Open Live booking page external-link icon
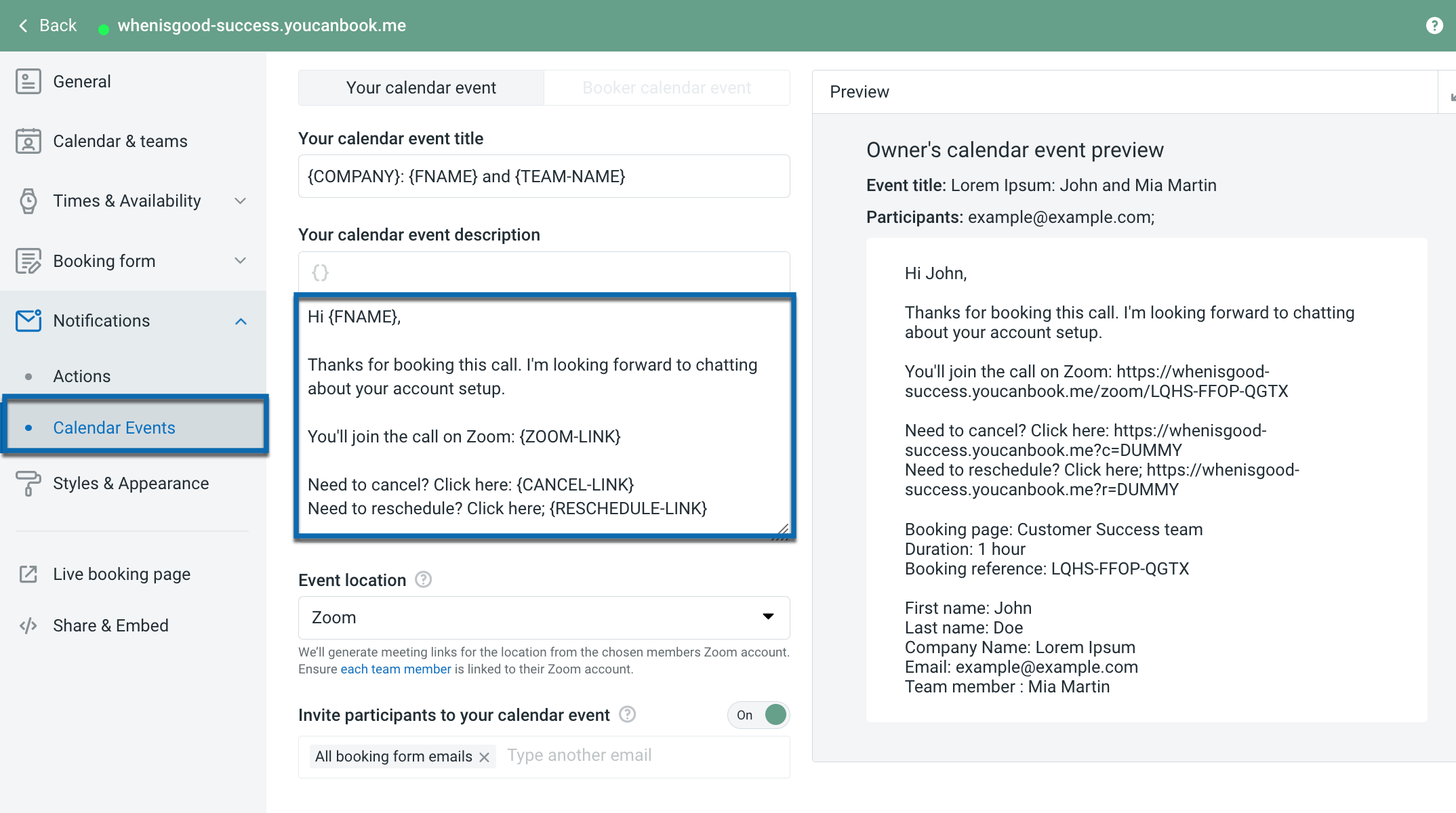1456x813 pixels. (28, 574)
